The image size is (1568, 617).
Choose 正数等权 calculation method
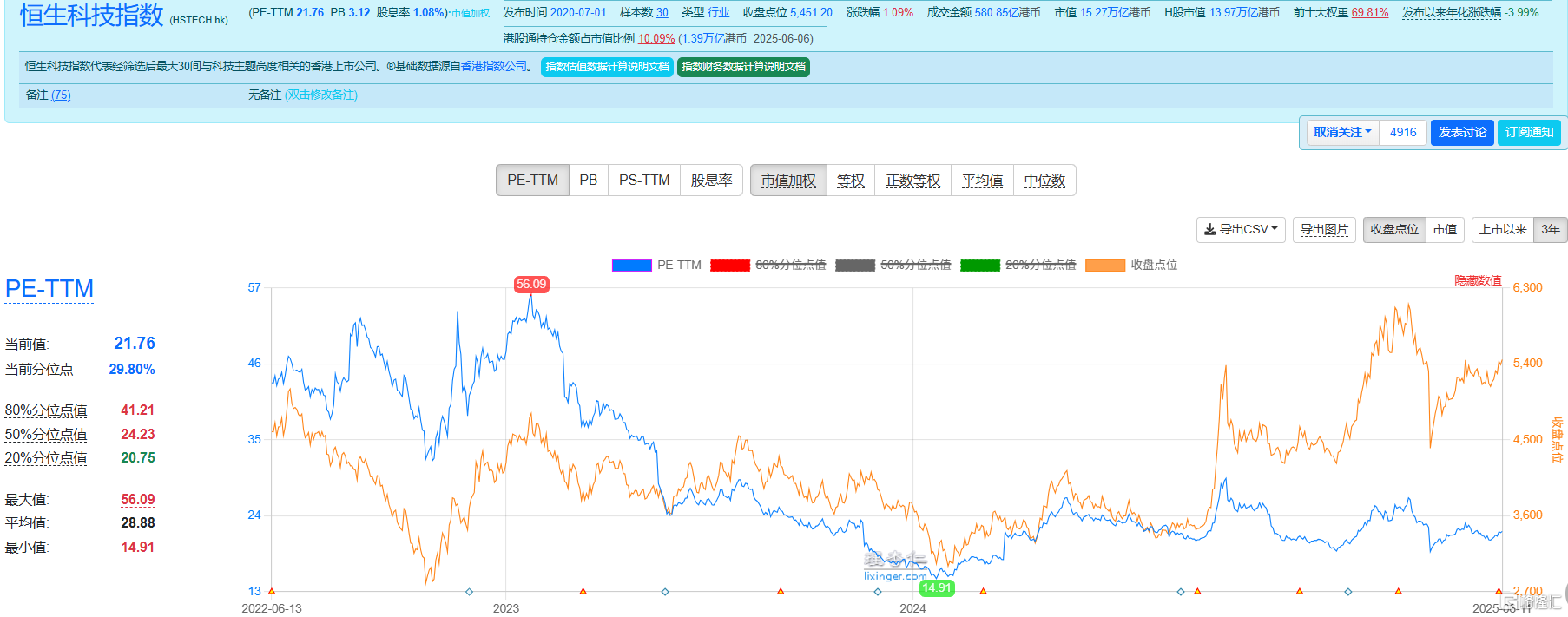[913, 181]
